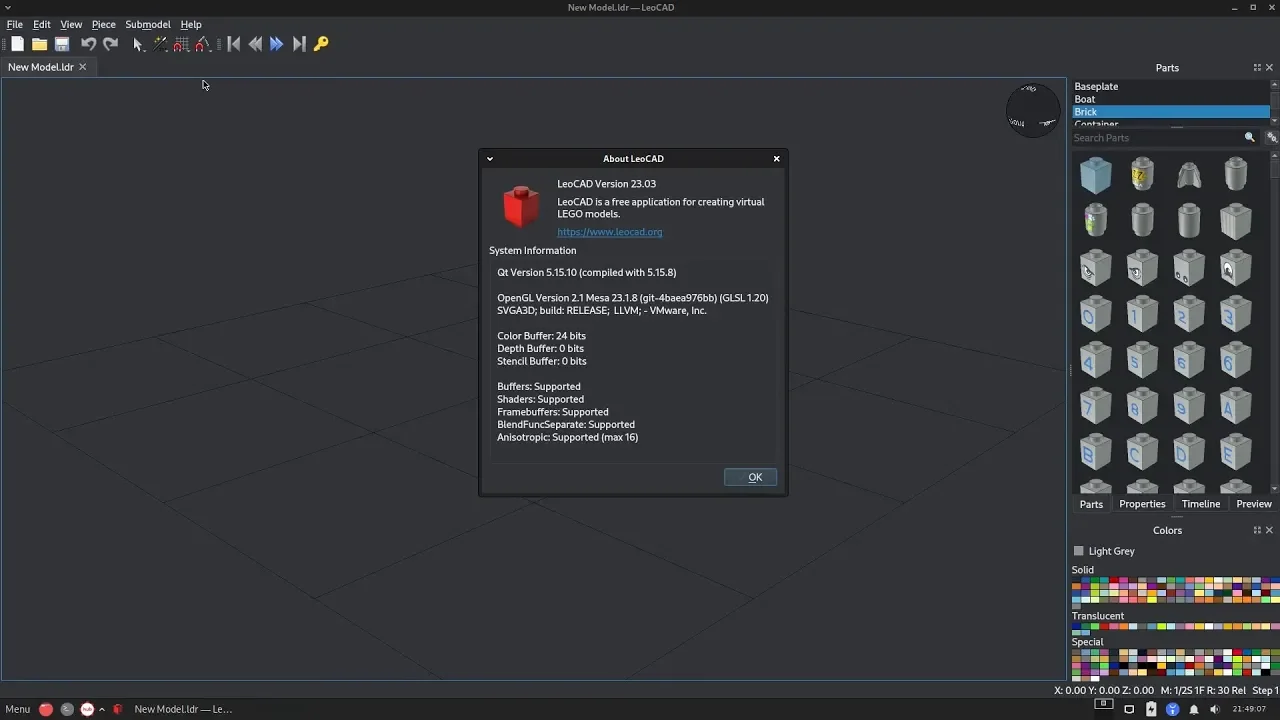This screenshot has width=1280, height=720.
Task: Open the parts options gear button
Action: [1272, 138]
